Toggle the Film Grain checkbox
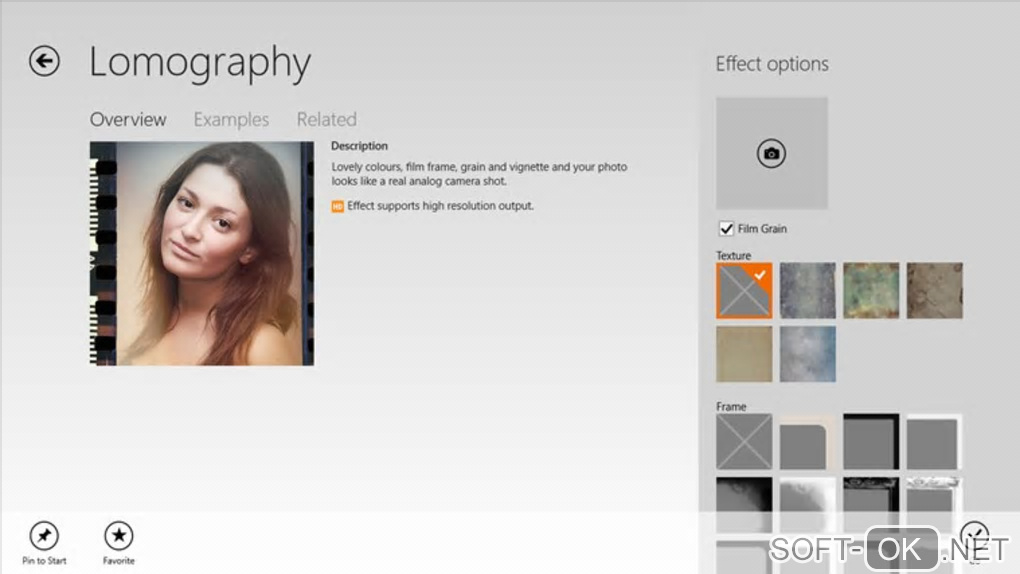The image size is (1020, 574). [x=727, y=228]
